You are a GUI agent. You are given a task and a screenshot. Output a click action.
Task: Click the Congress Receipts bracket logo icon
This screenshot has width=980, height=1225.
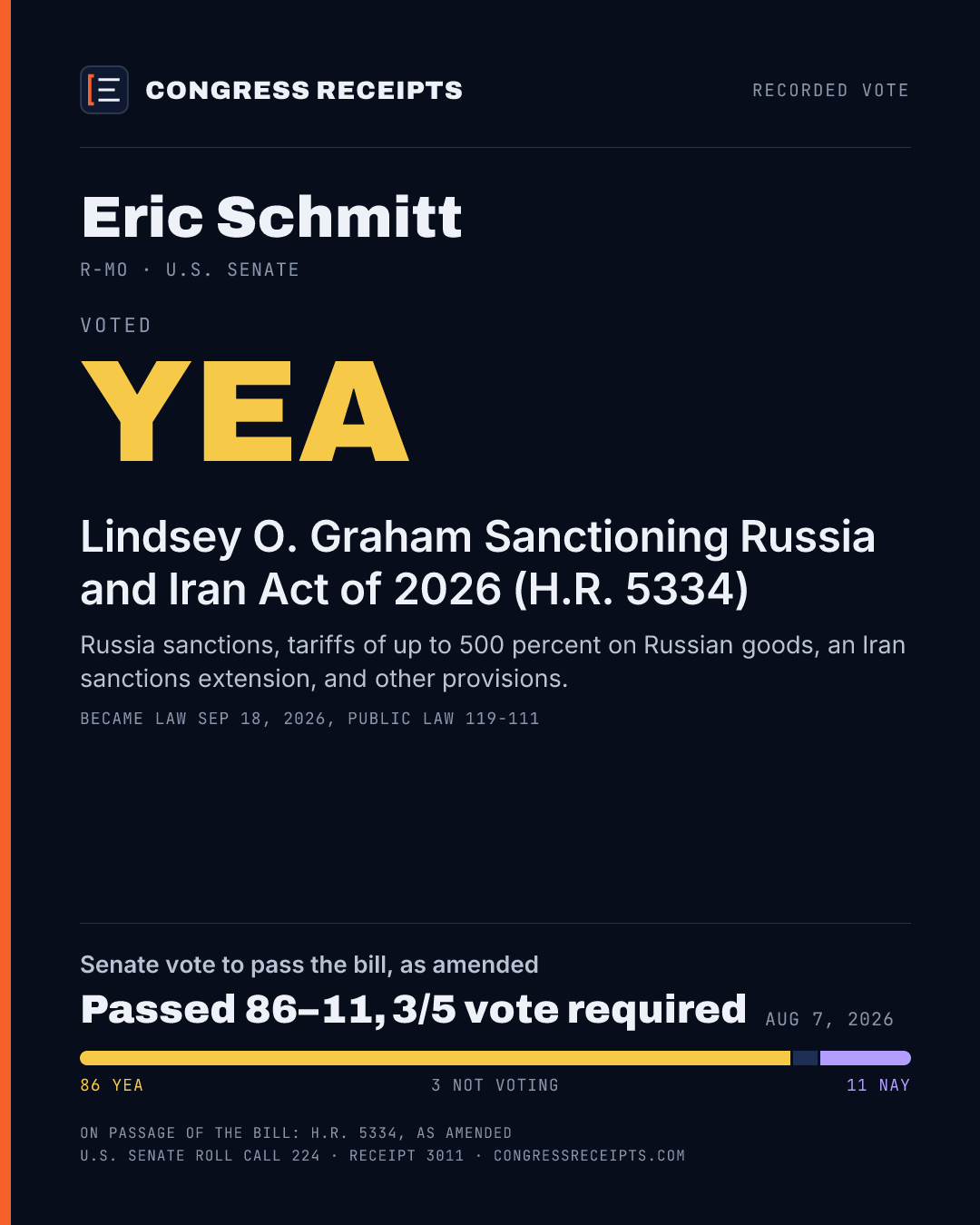104,90
